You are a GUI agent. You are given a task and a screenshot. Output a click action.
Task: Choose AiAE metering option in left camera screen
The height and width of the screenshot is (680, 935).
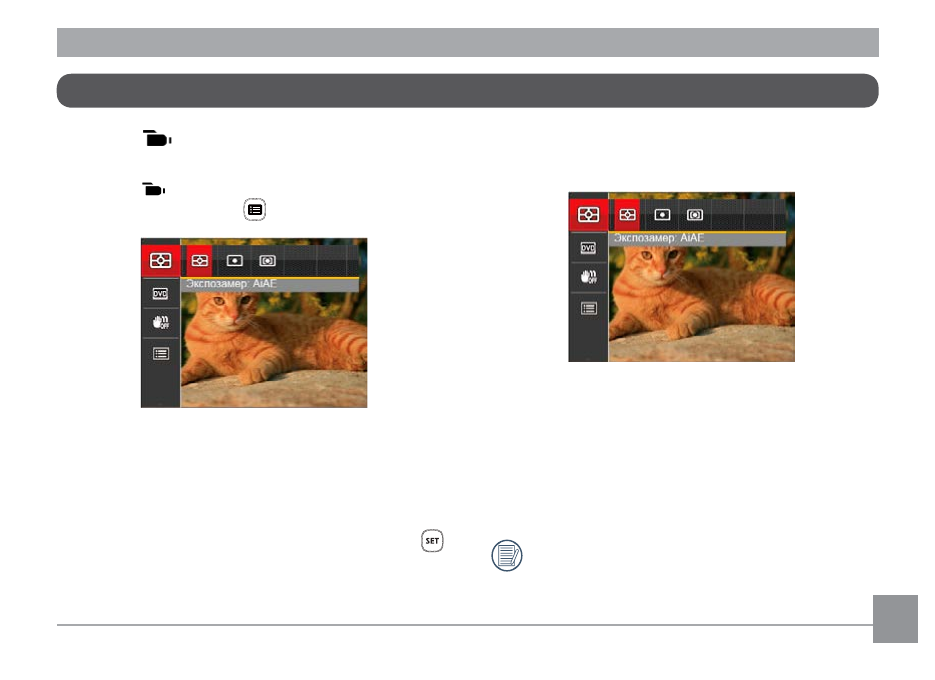point(199,261)
